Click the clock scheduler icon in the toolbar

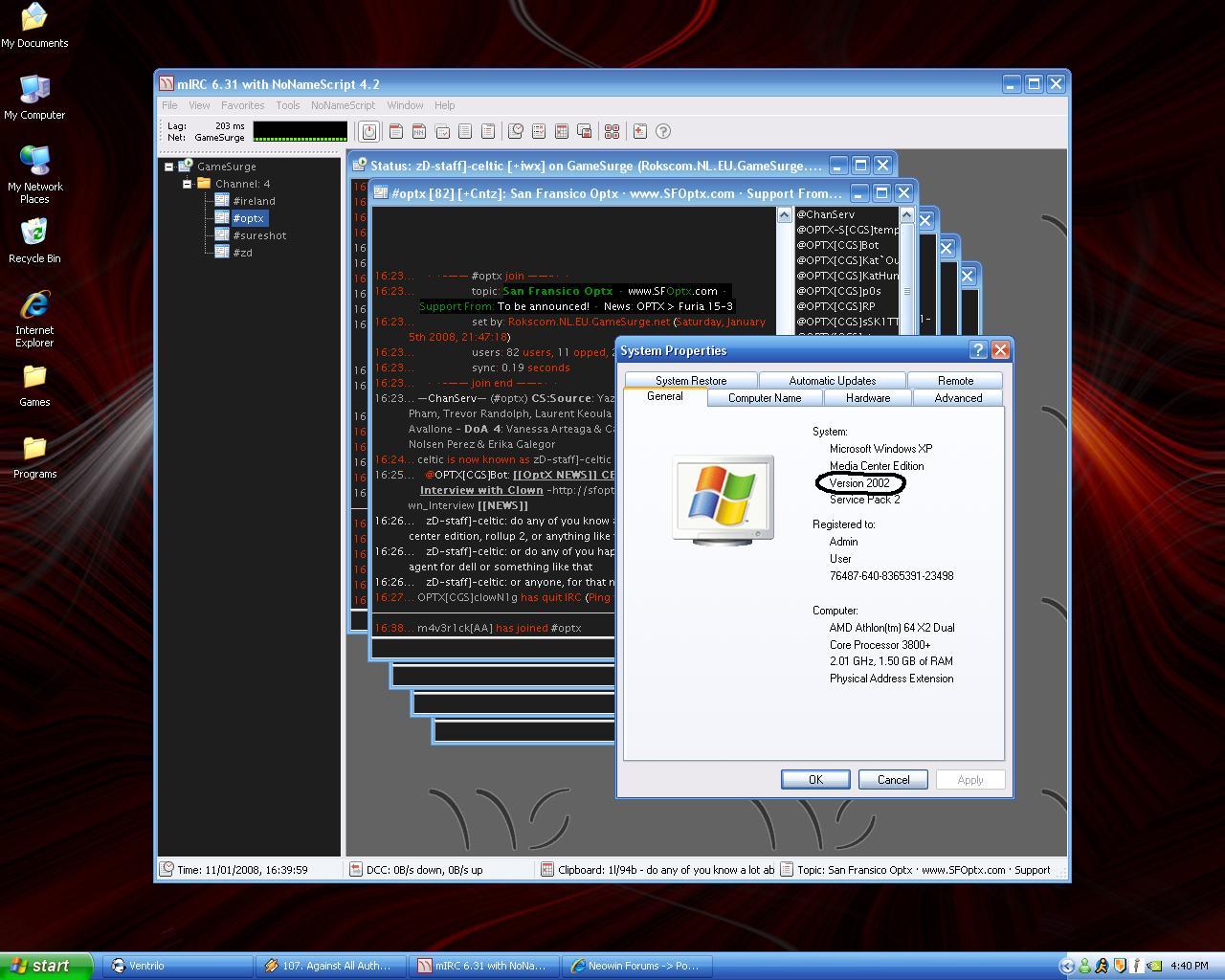pyautogui.click(x=516, y=131)
